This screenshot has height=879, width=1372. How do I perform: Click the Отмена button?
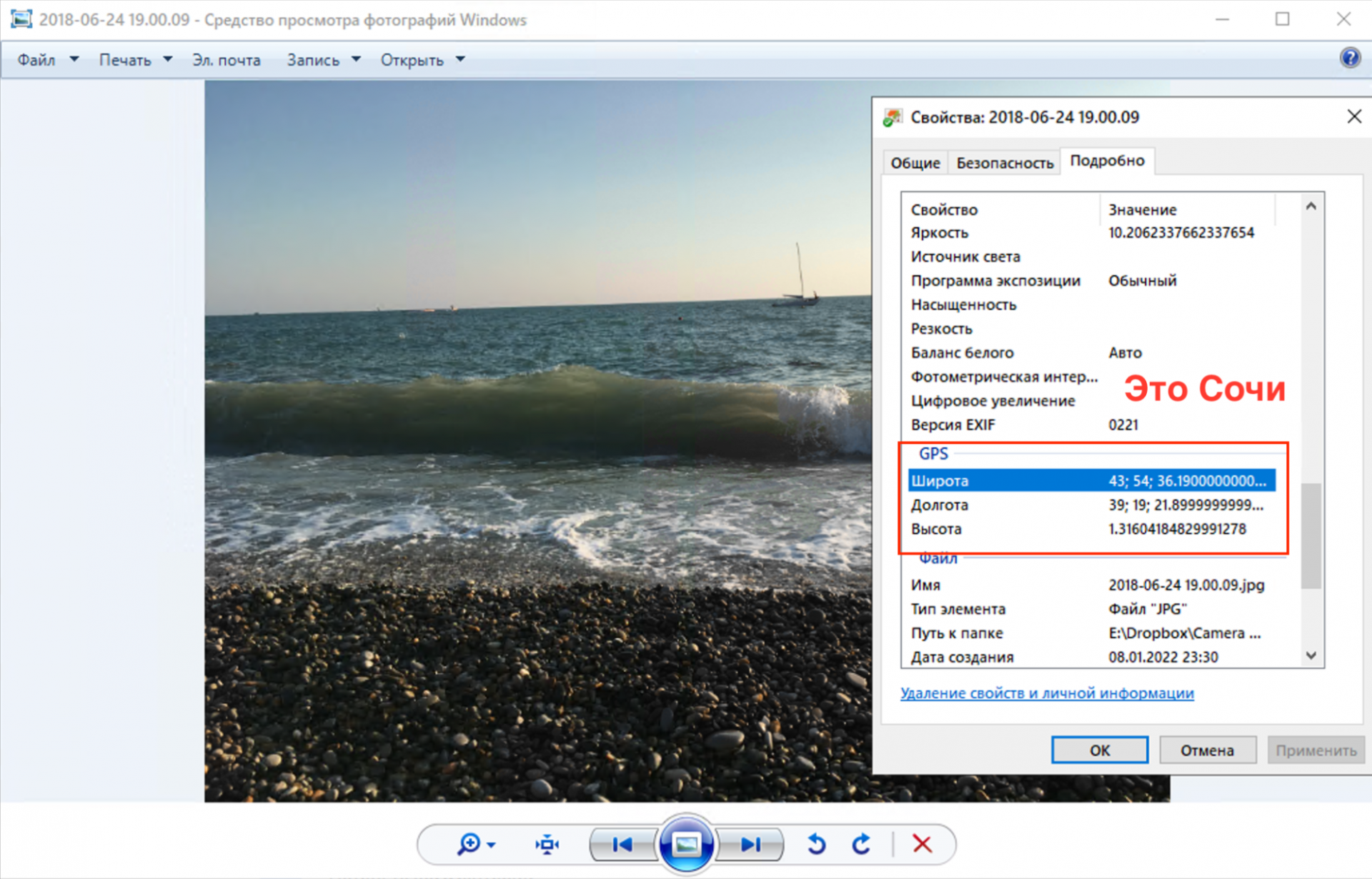pyautogui.click(x=1207, y=750)
